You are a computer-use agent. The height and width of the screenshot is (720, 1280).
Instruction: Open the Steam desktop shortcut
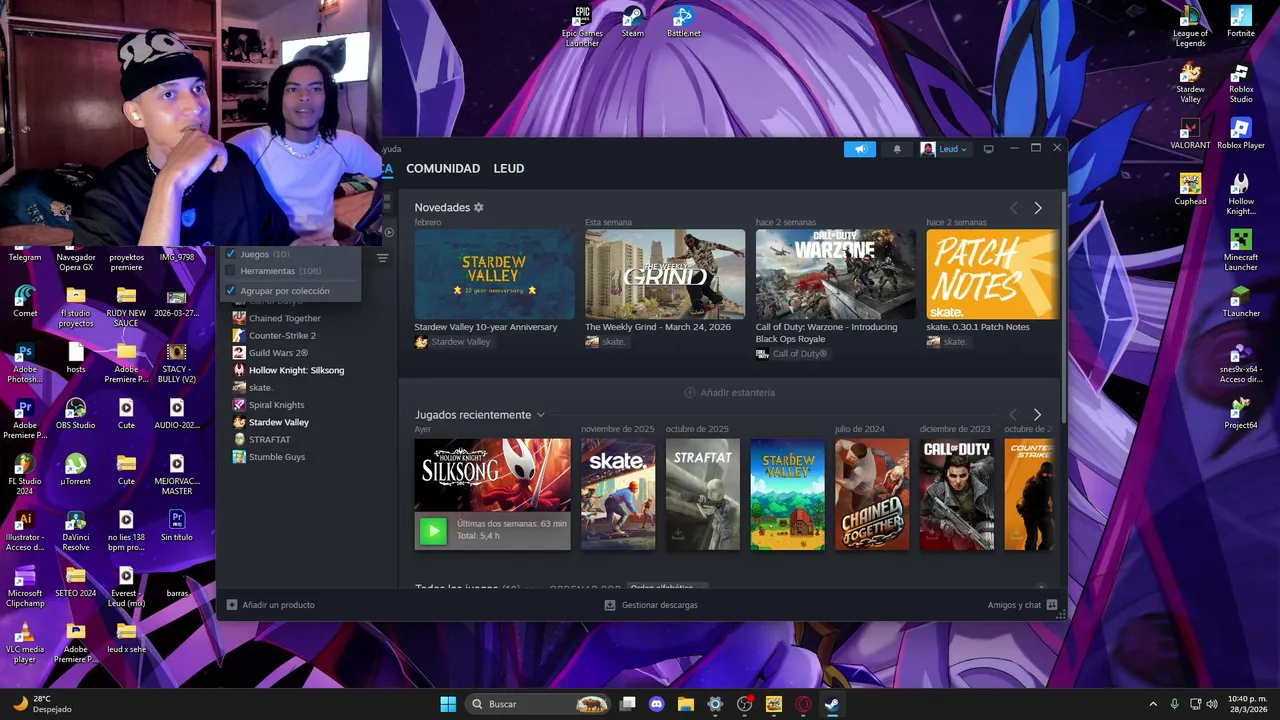633,22
